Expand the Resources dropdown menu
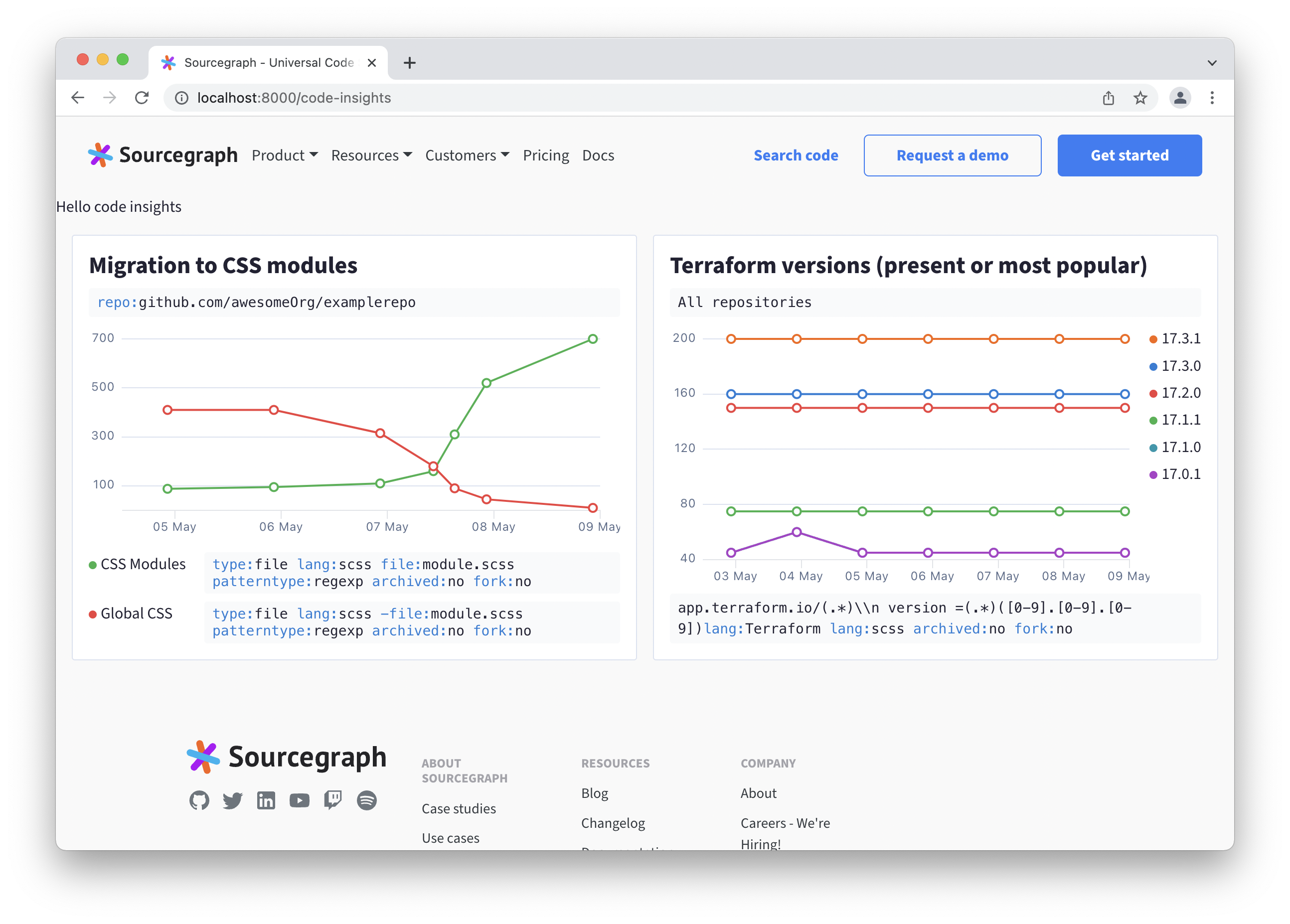Image resolution: width=1290 pixels, height=924 pixels. (371, 155)
